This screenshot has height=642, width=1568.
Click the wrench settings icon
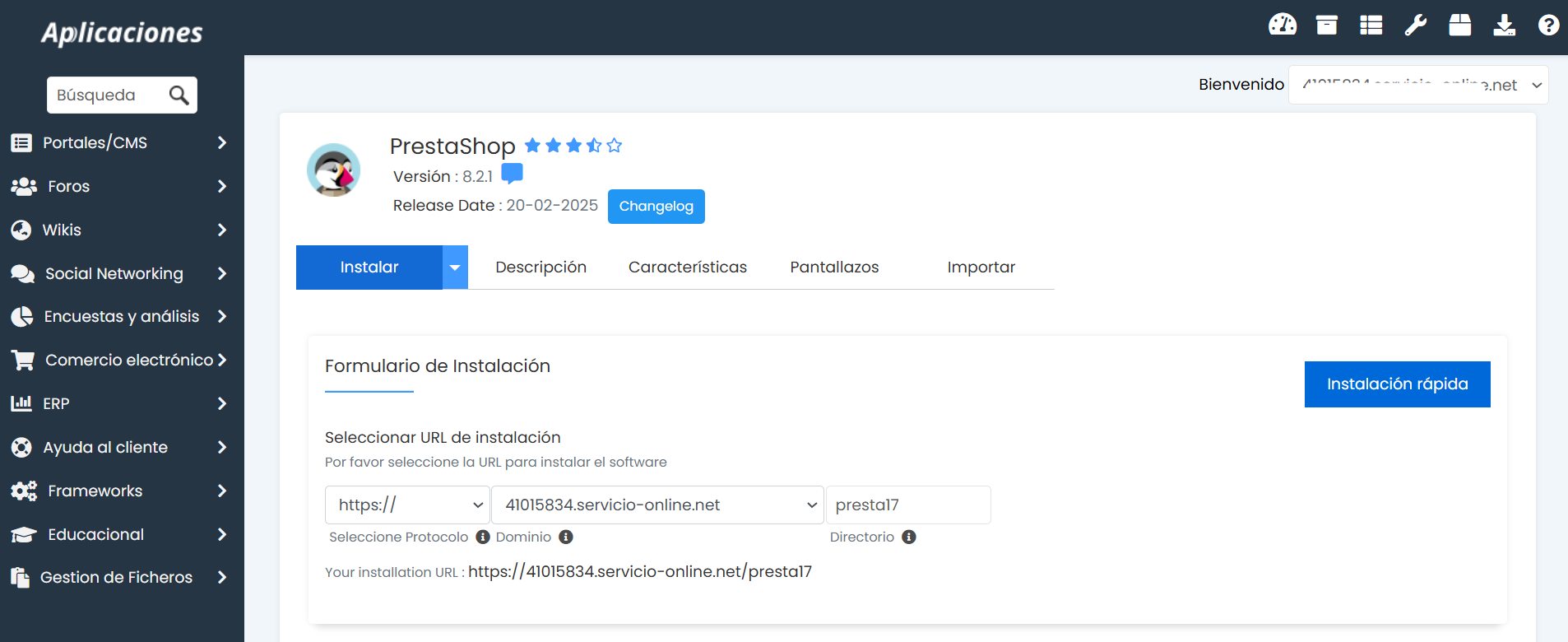(1416, 26)
